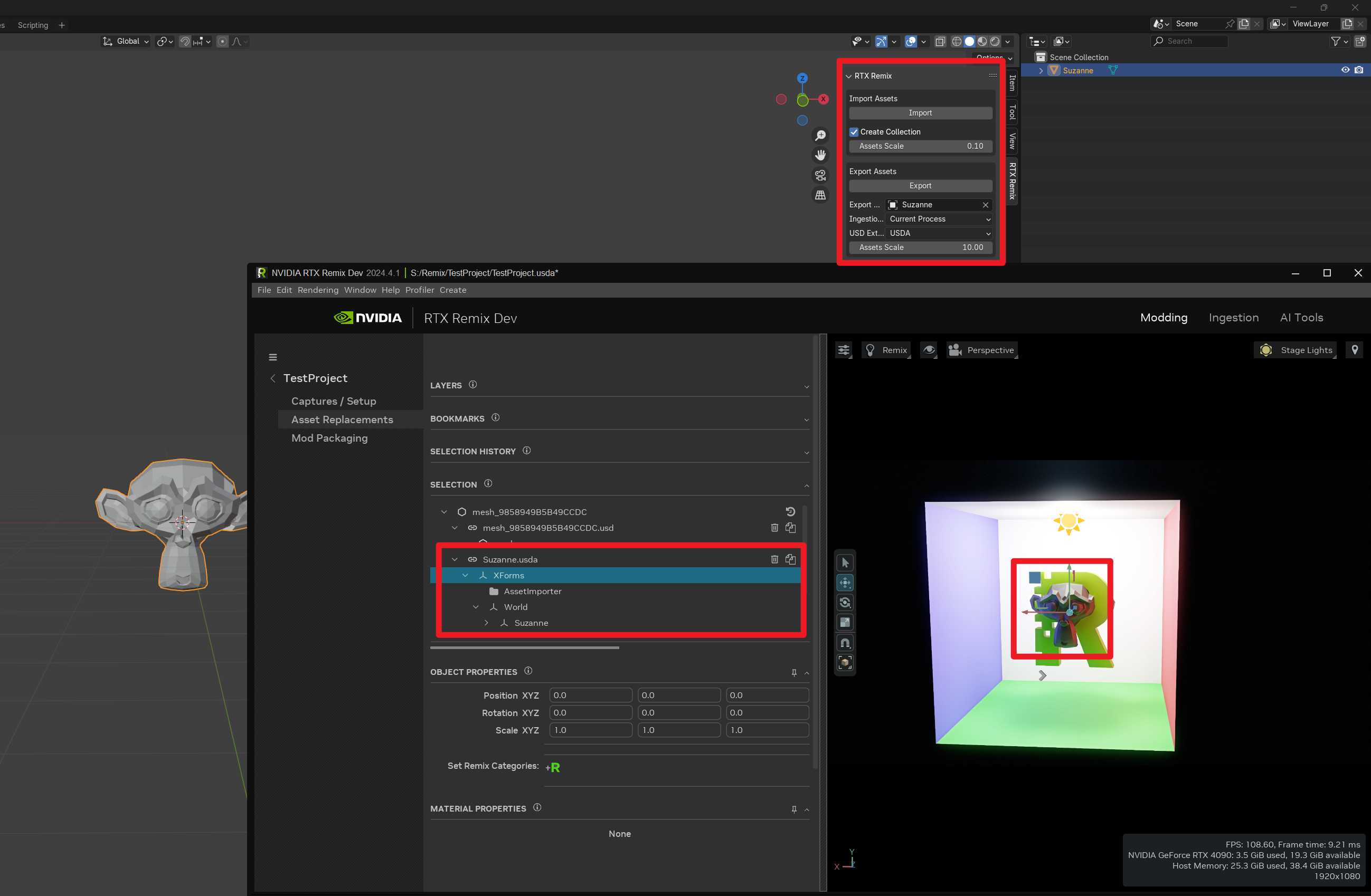
Task: Switch to the Ingestion tab in RTX Remix
Action: 1233,317
